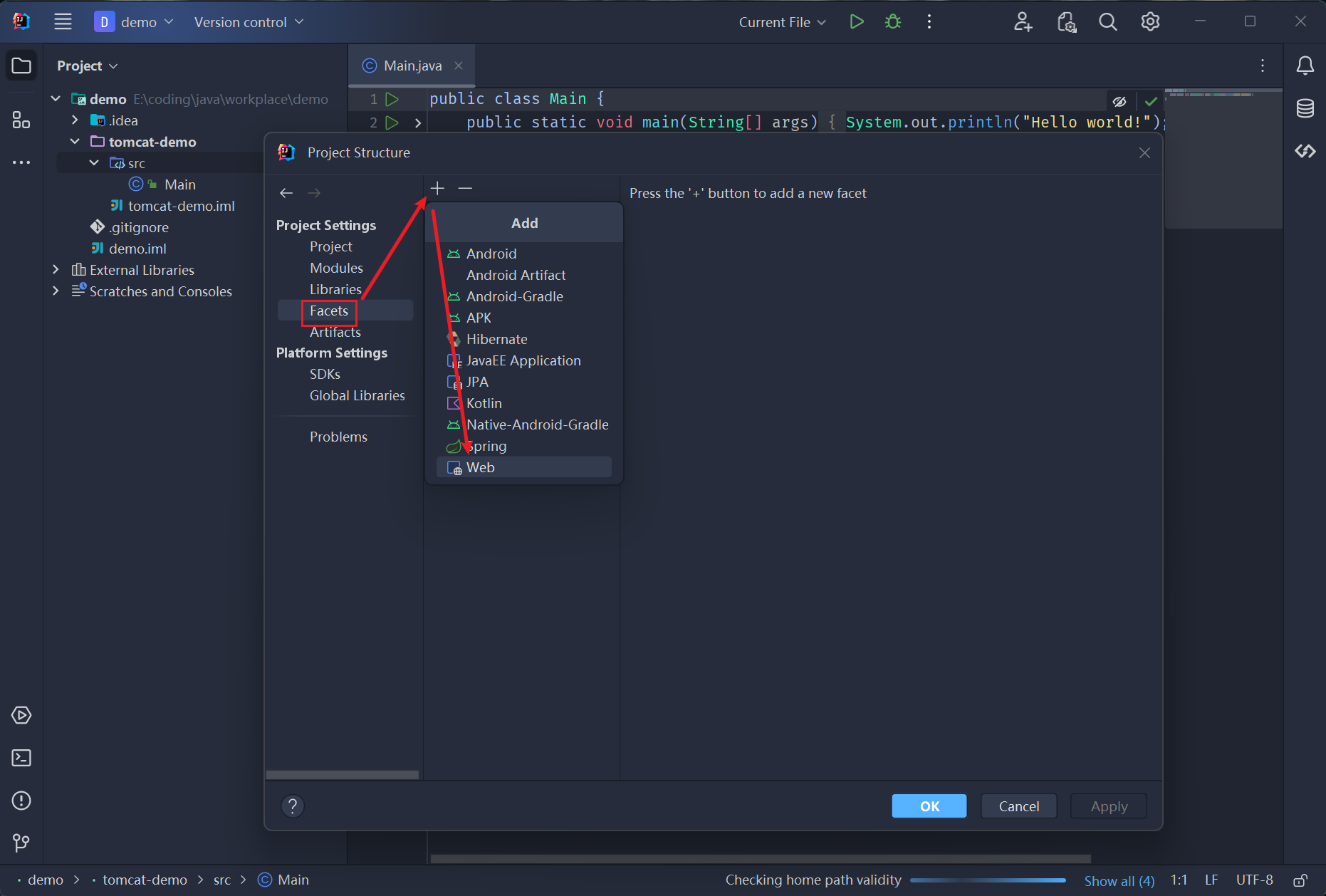Image resolution: width=1326 pixels, height=896 pixels.
Task: Open editor tab options menu
Action: coord(1262,66)
